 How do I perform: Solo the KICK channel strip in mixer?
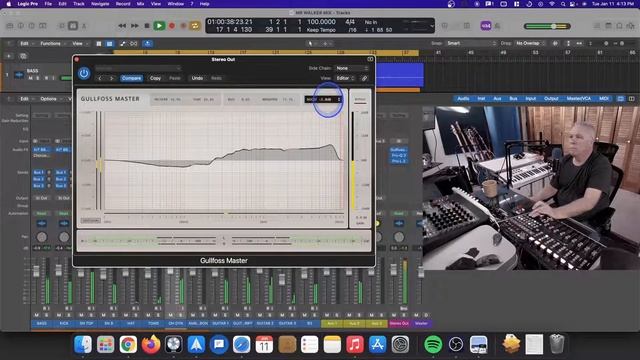(69, 315)
